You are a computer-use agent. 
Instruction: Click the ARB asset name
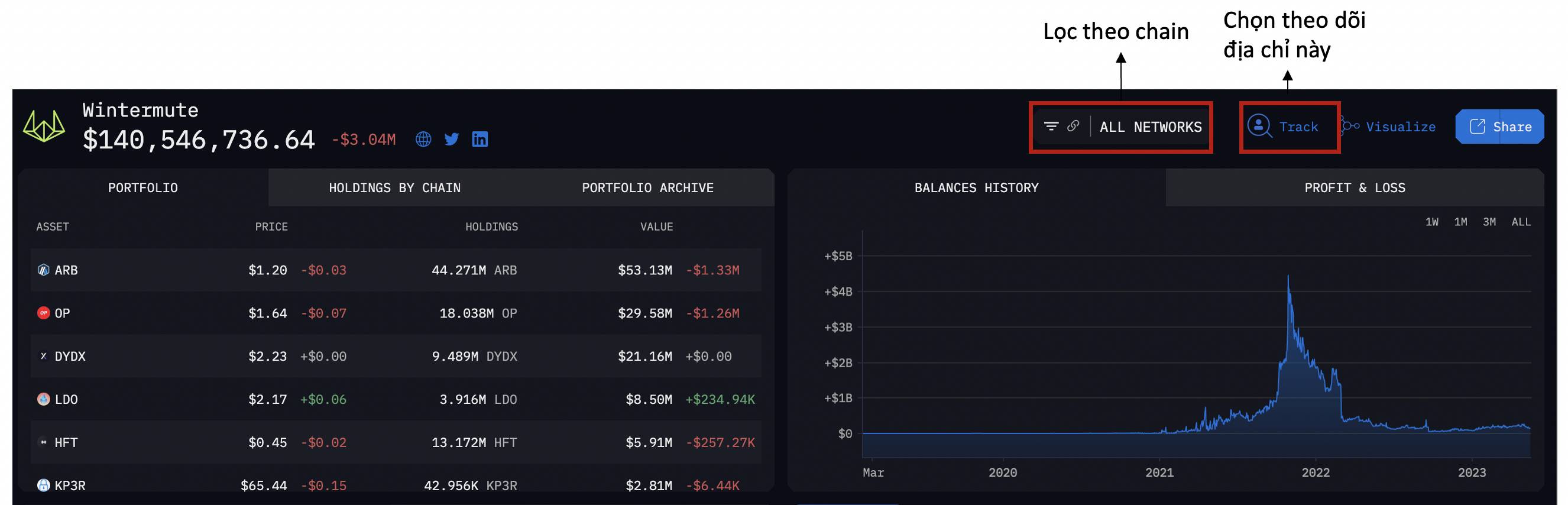[x=66, y=270]
